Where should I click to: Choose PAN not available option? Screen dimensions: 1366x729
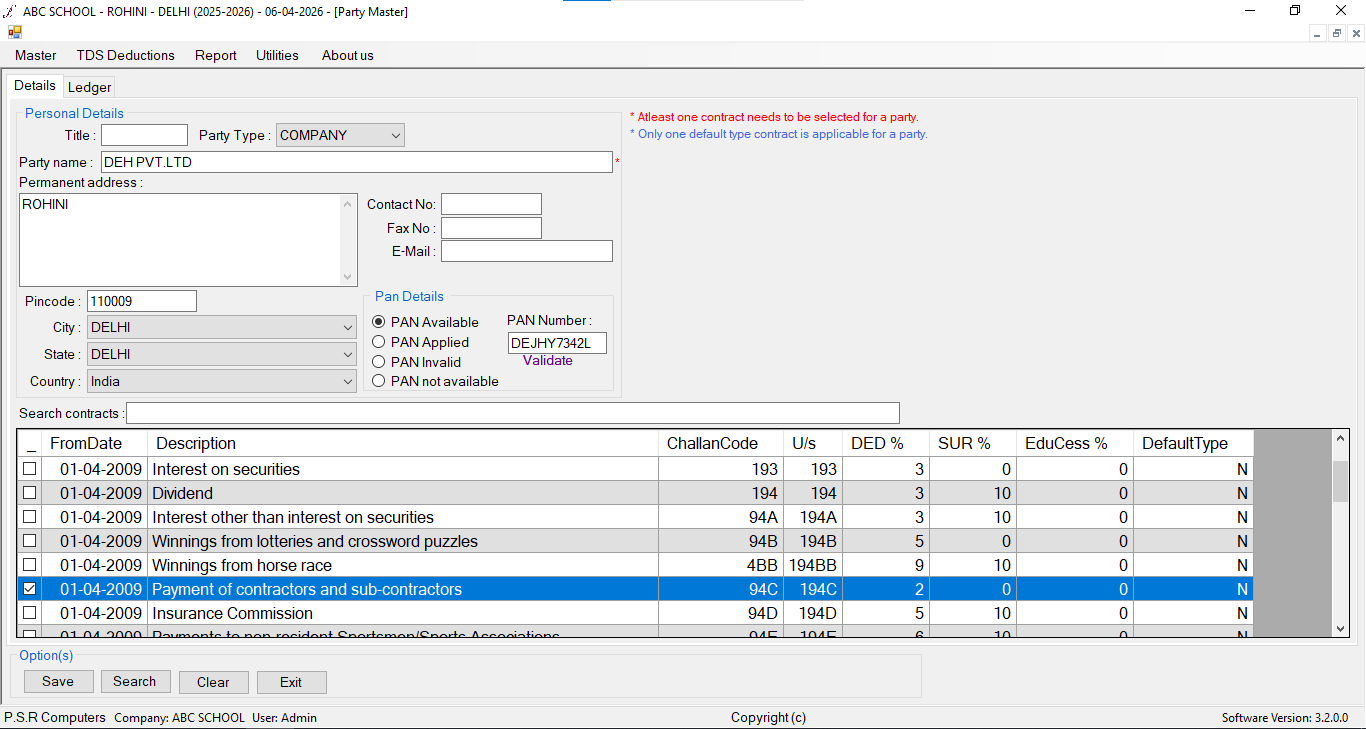point(379,381)
